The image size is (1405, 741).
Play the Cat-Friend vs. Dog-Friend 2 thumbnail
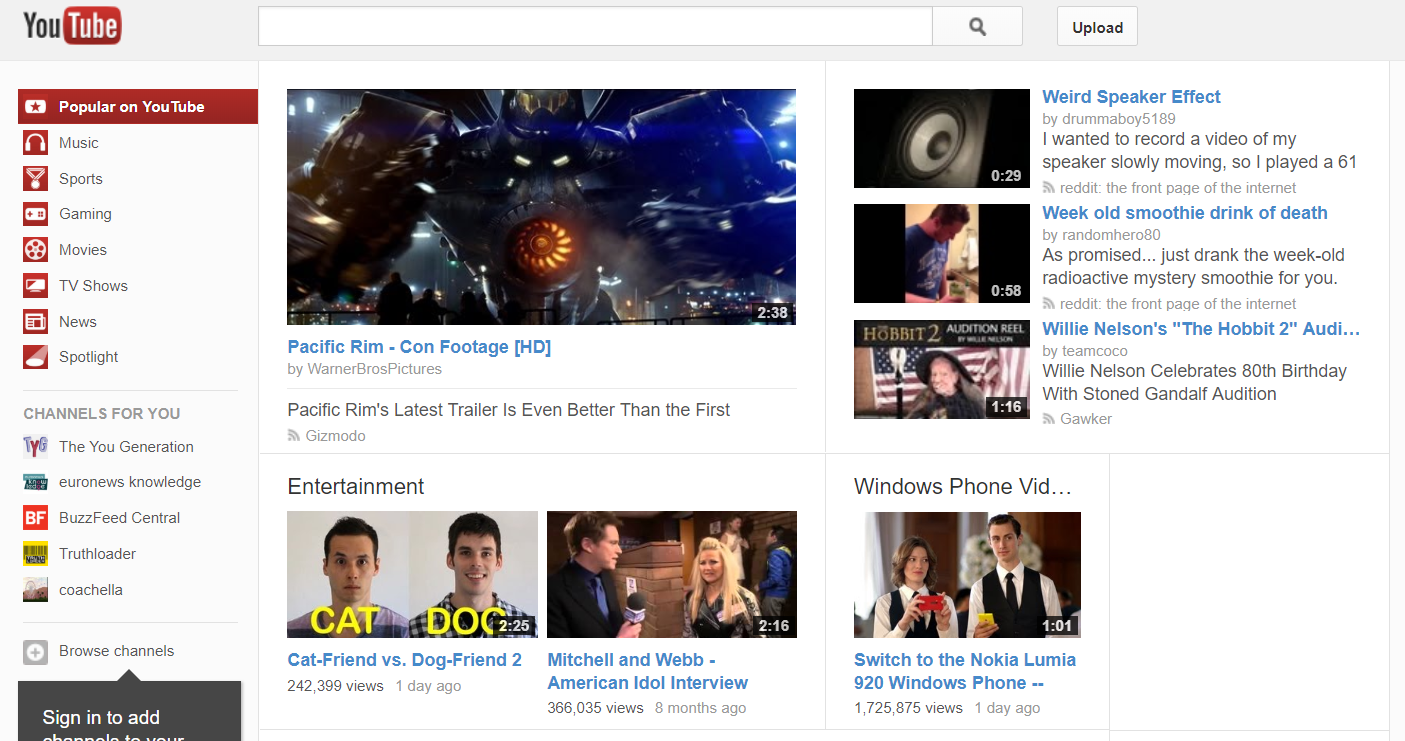(412, 575)
